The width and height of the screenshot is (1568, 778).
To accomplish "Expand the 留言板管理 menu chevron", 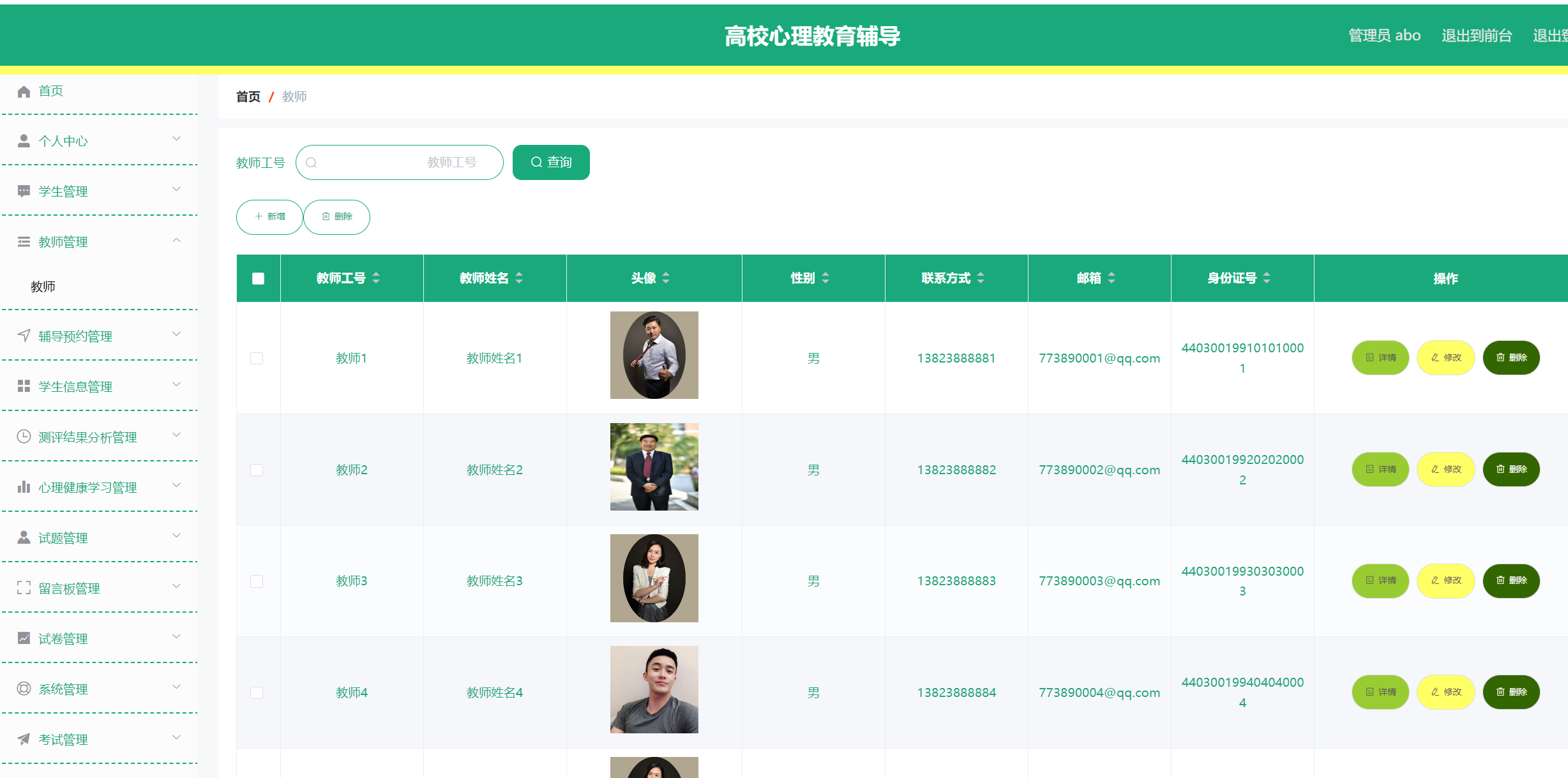I will (x=177, y=586).
